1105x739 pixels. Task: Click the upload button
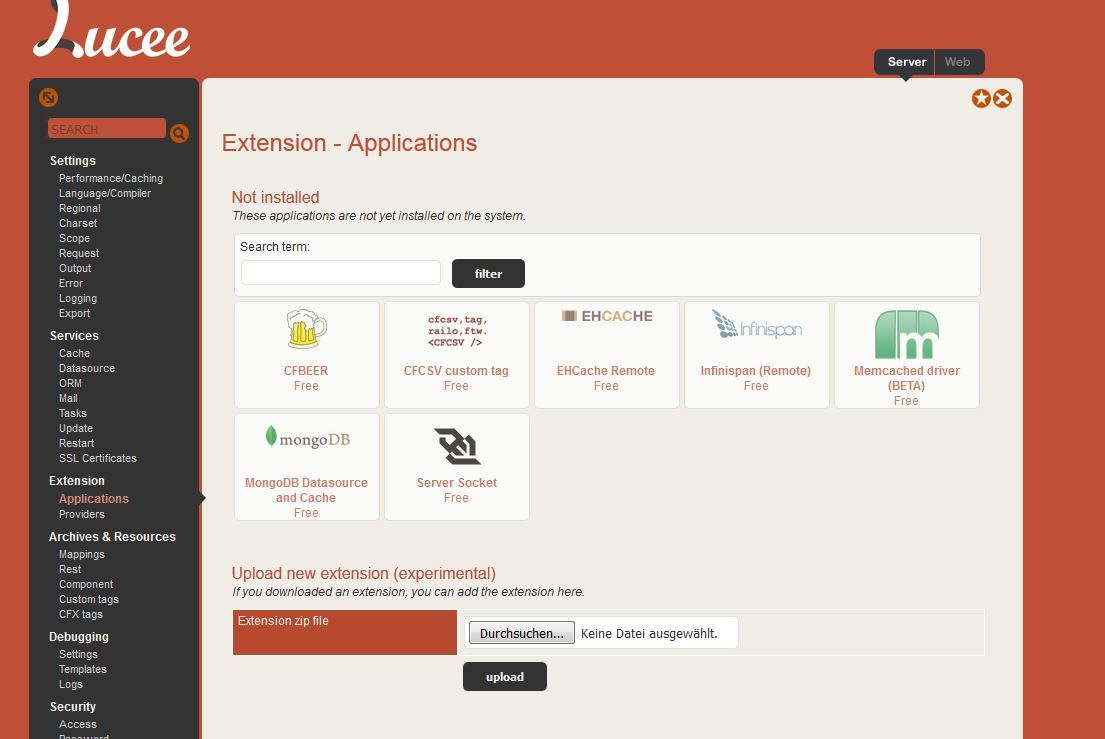pyautogui.click(x=505, y=676)
